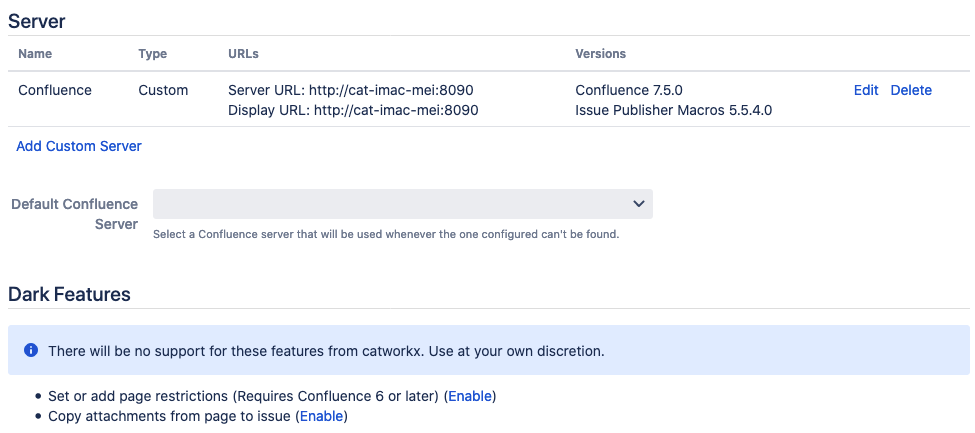Click the Type column header
Screen dimensions: 975x433
(153, 54)
